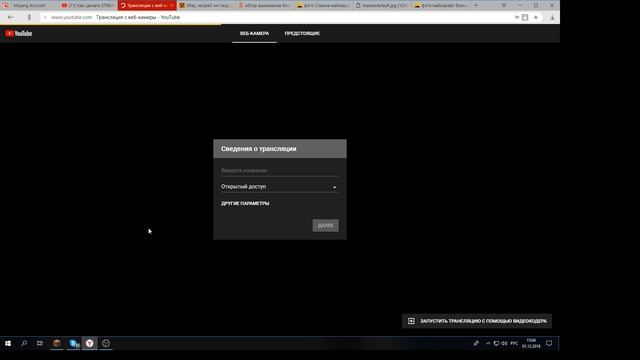
Task: Open the Minecraft launcher taskbar icon
Action: click(57, 343)
